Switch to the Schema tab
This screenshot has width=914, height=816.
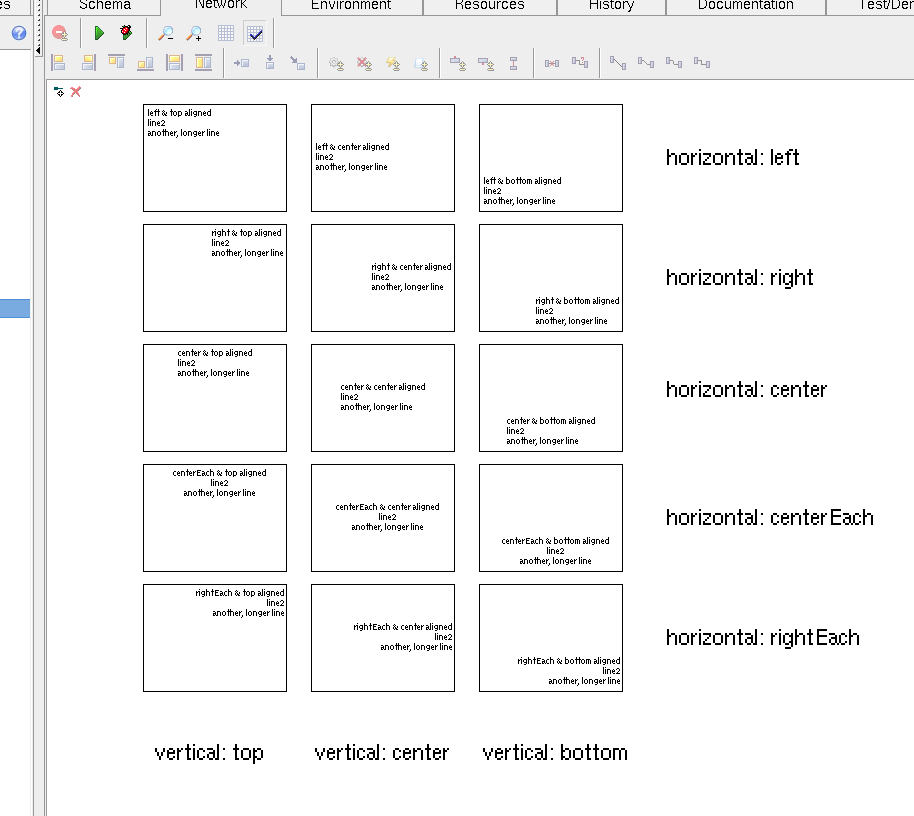click(105, 6)
